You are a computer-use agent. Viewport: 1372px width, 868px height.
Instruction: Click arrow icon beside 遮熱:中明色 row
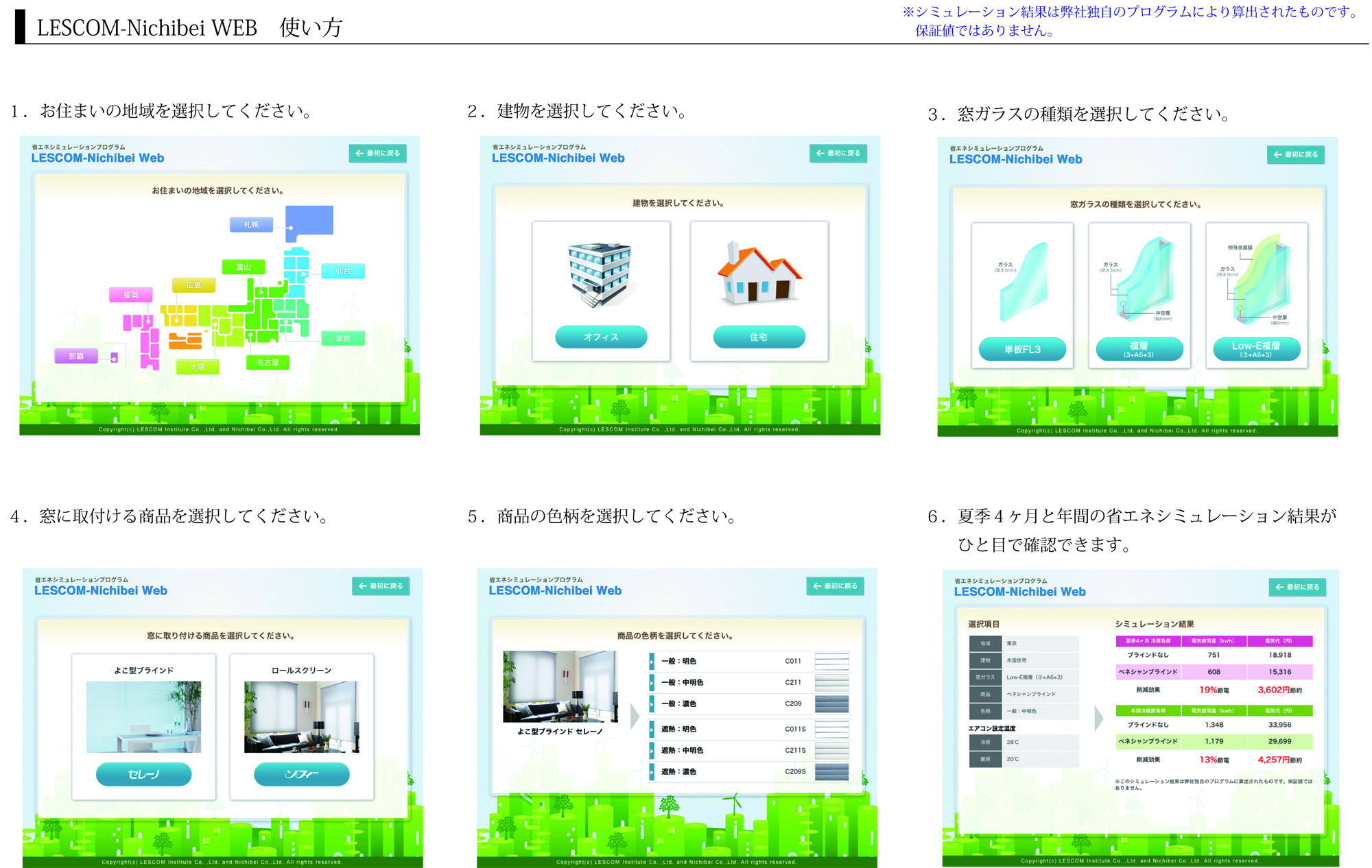[x=652, y=751]
